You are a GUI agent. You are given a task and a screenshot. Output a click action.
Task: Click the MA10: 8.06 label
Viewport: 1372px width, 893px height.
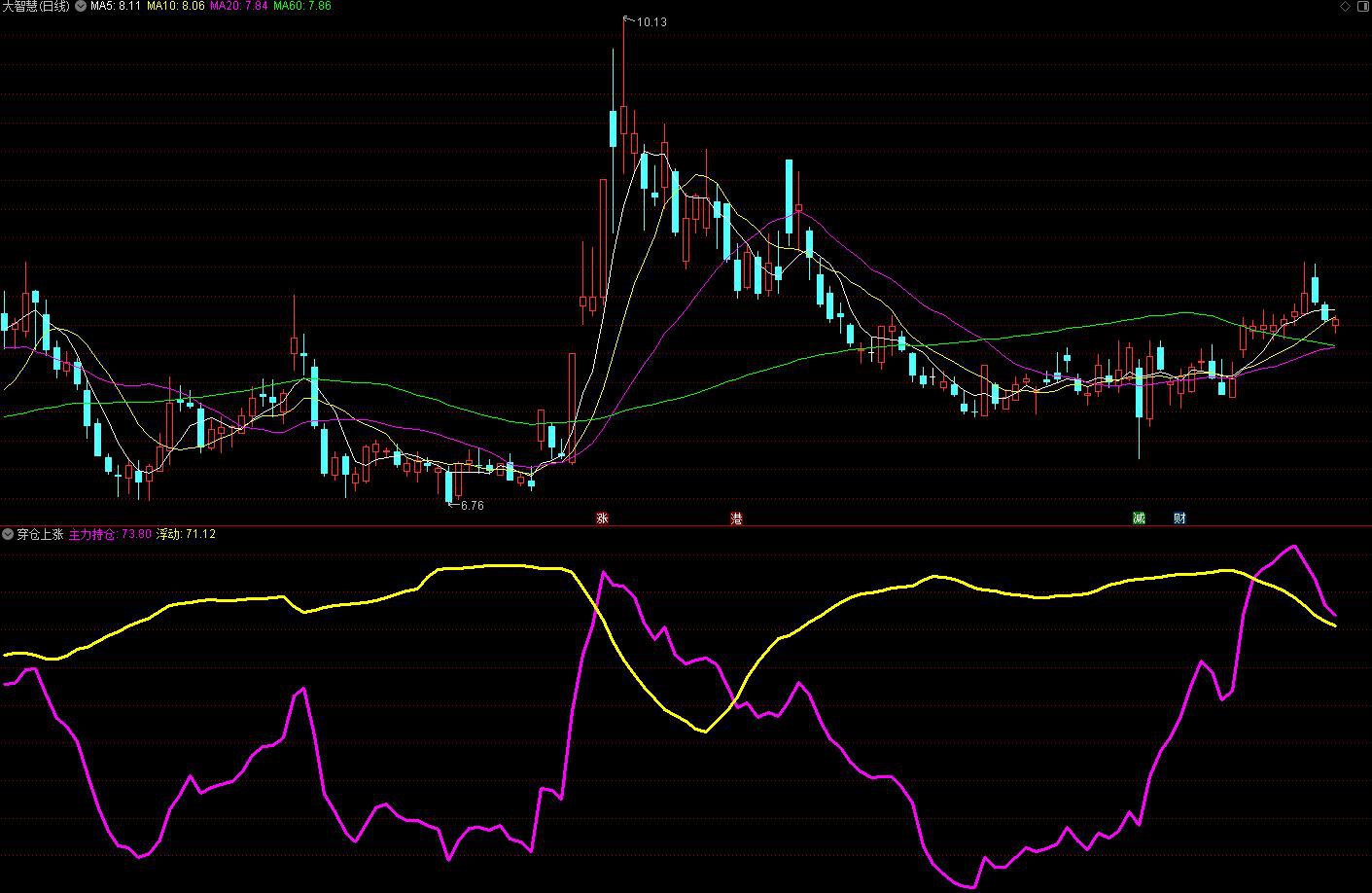click(x=176, y=6)
